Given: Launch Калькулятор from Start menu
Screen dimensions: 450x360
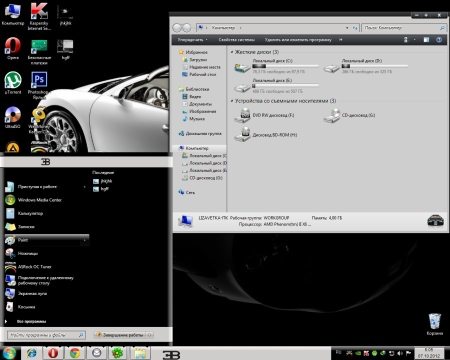Looking at the screenshot, I should (x=47, y=213).
